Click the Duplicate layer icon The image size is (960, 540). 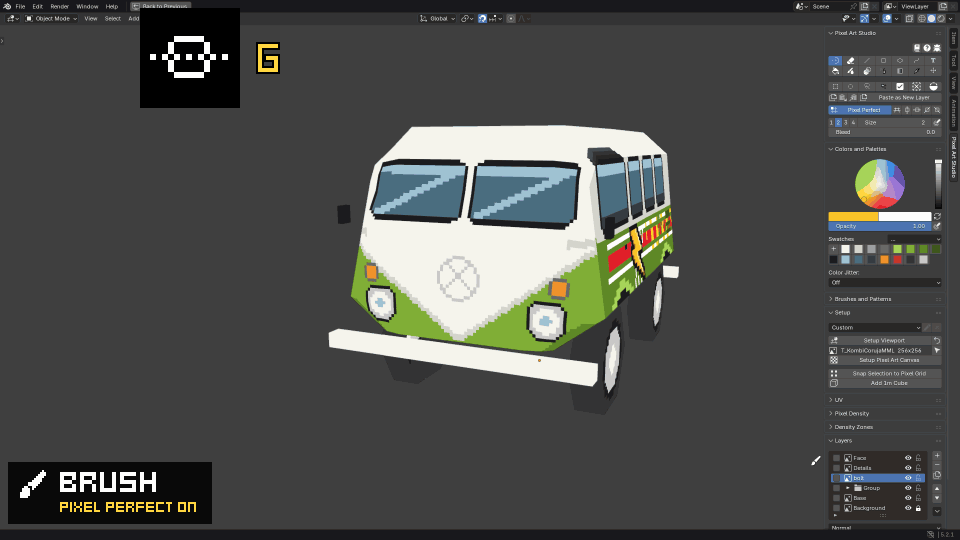coord(937,475)
